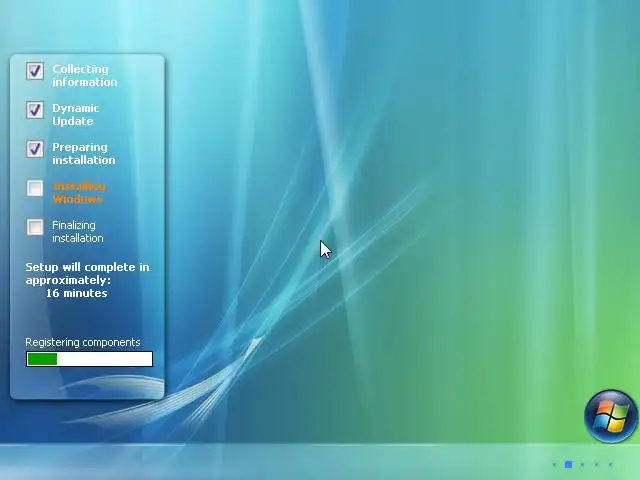
Task: Click the Windows logo orb
Action: pos(611,416)
